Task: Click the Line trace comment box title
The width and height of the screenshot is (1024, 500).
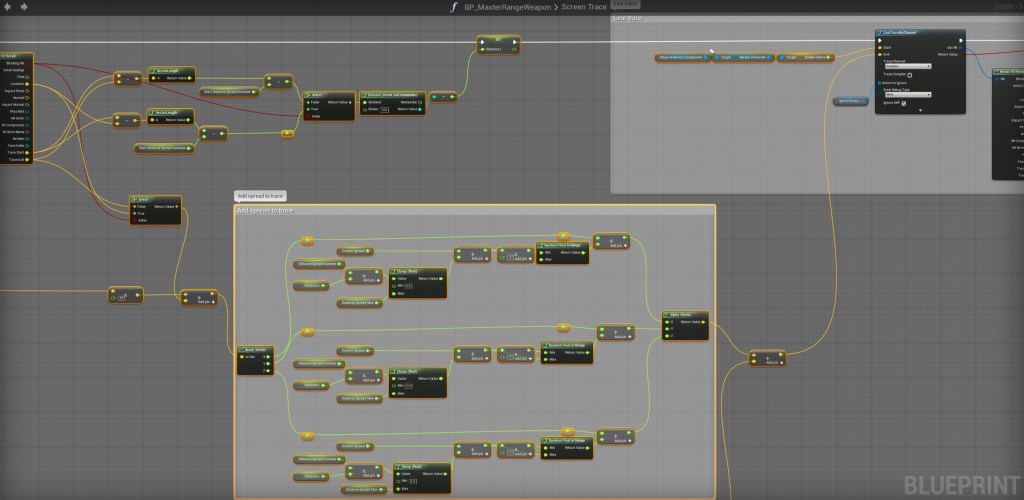Action: click(x=628, y=18)
